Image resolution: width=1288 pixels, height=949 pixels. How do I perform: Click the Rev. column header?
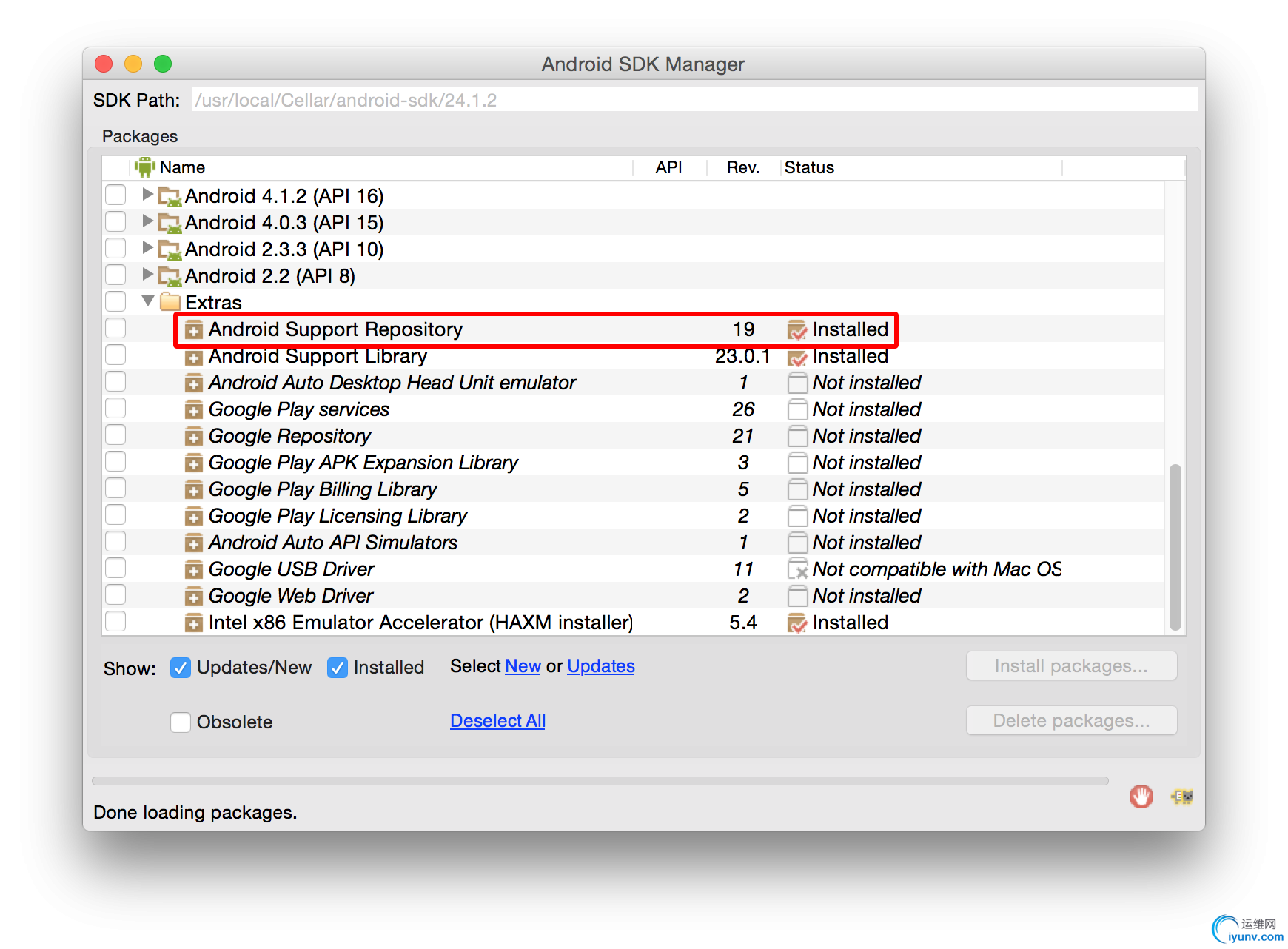(743, 167)
